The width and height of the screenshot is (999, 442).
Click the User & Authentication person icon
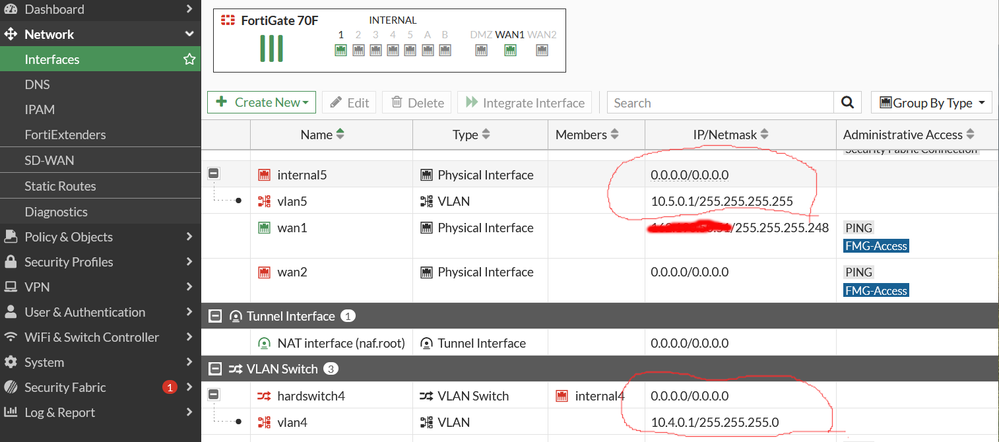[x=10, y=312]
